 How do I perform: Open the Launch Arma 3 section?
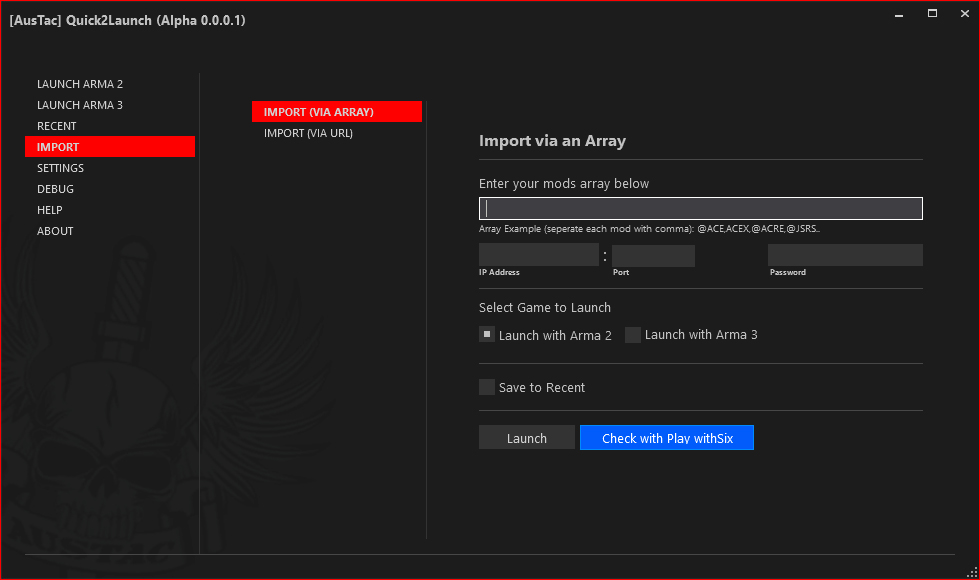click(x=80, y=105)
